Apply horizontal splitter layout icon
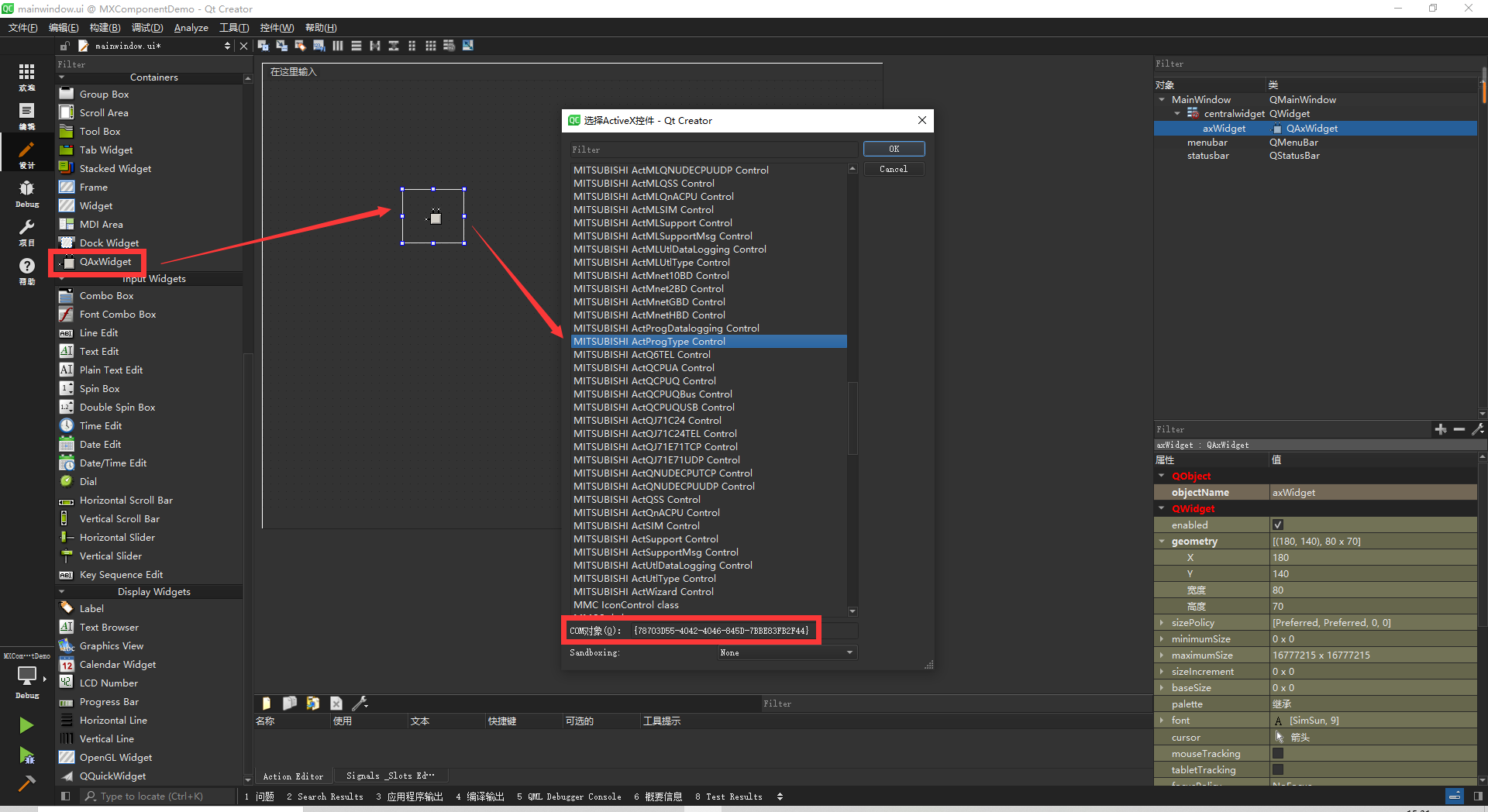This screenshot has height=812, width=1488. click(x=374, y=46)
